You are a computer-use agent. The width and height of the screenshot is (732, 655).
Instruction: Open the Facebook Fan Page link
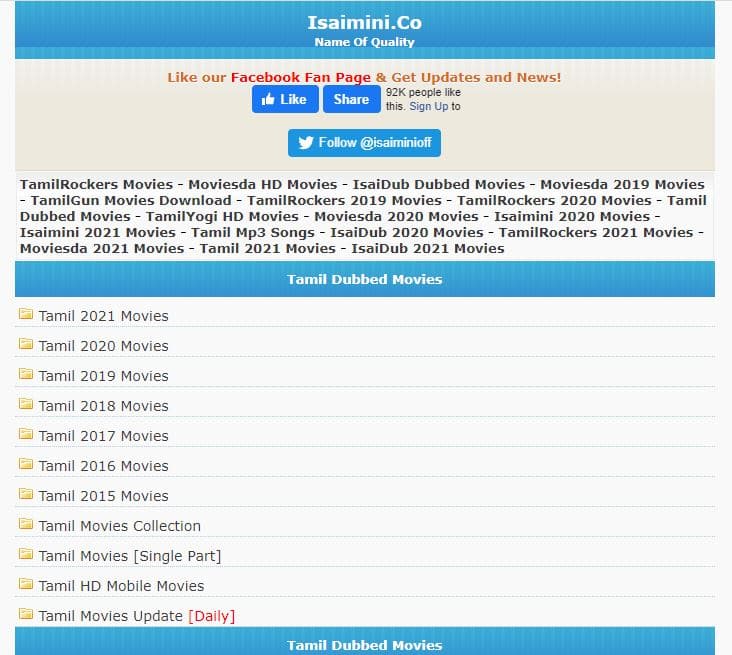click(301, 77)
